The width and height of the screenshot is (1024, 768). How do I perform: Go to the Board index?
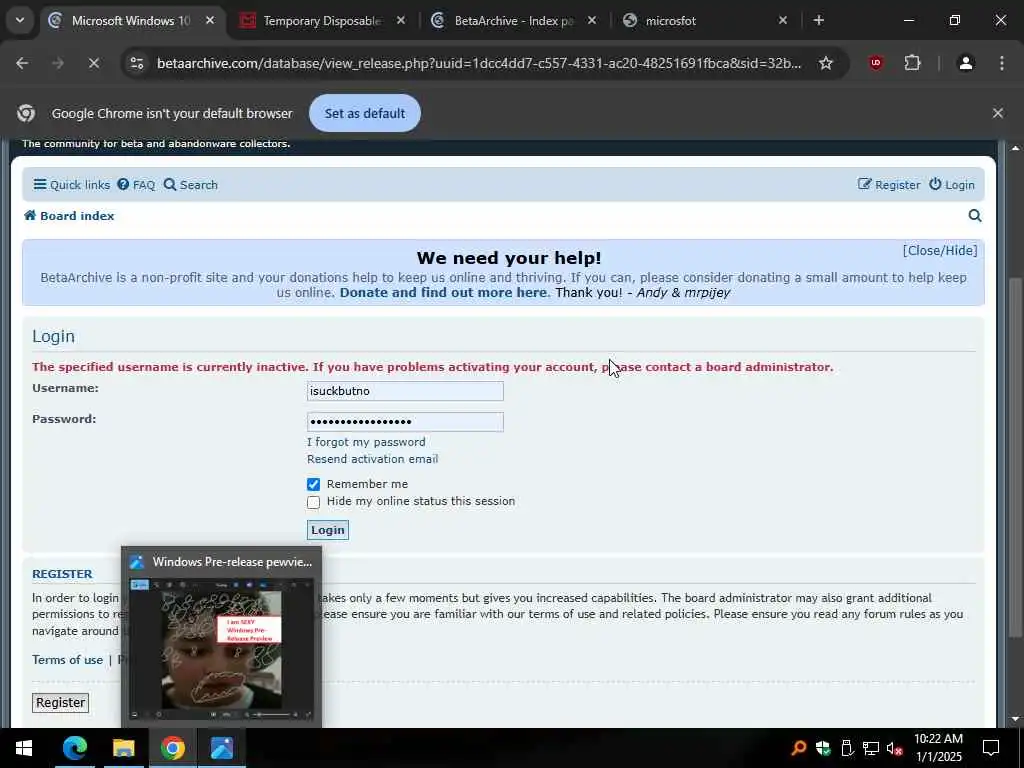(x=69, y=216)
